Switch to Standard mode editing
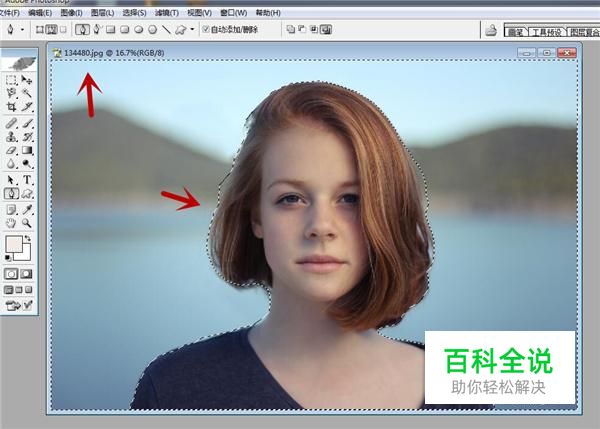This screenshot has width=600, height=429. [x=11, y=274]
